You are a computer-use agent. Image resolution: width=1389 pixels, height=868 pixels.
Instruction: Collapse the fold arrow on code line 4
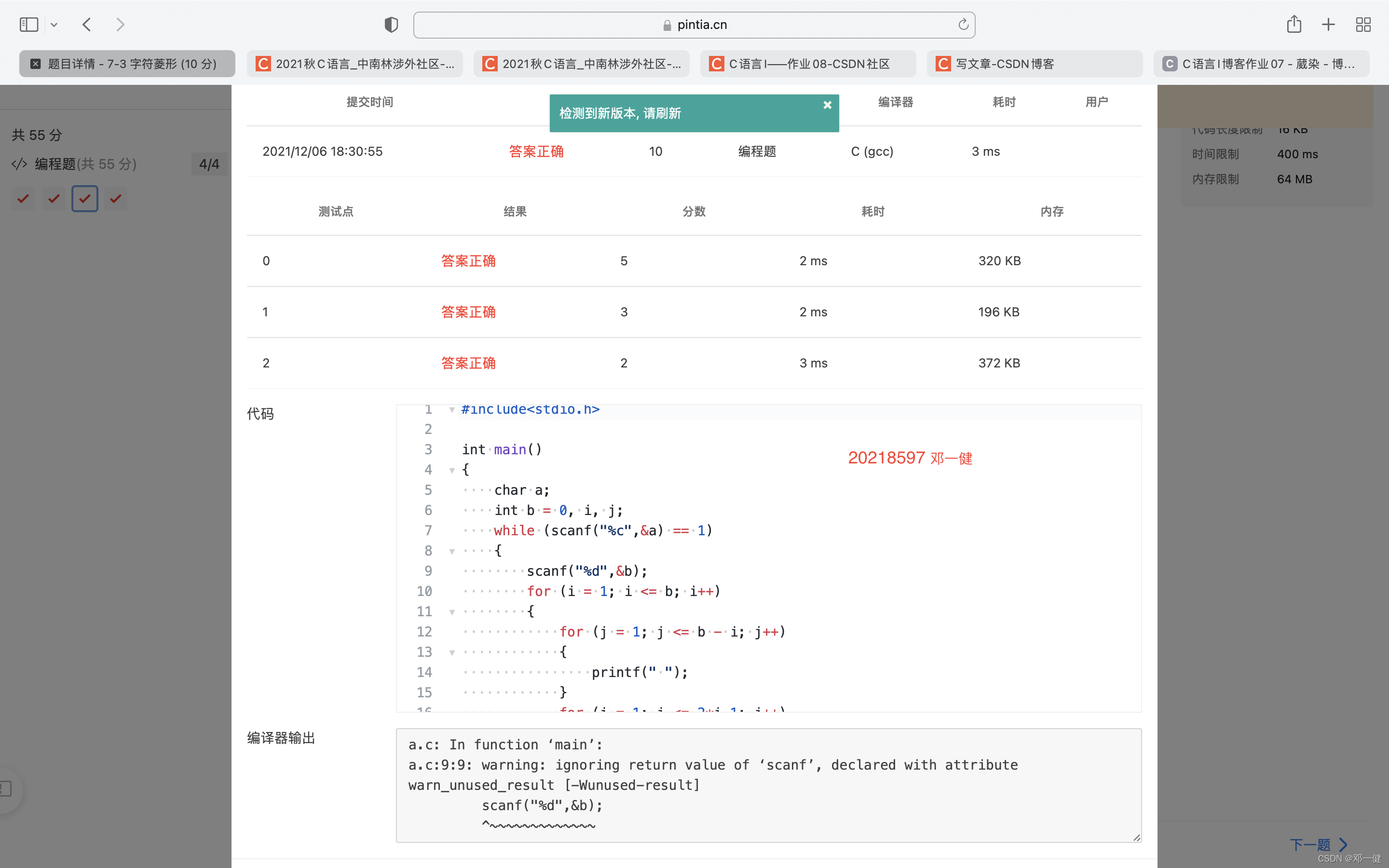click(452, 470)
